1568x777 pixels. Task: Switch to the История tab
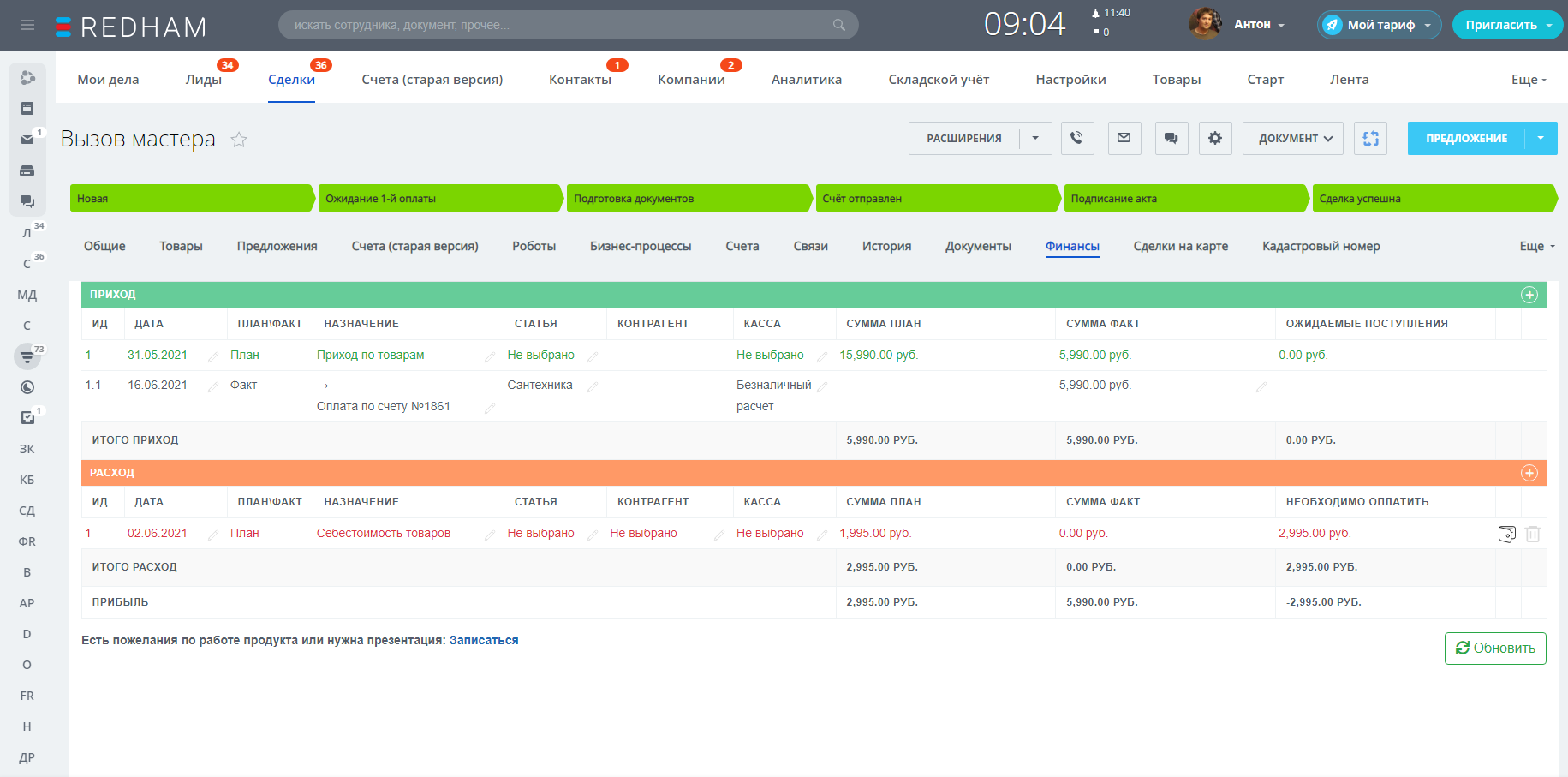point(886,246)
